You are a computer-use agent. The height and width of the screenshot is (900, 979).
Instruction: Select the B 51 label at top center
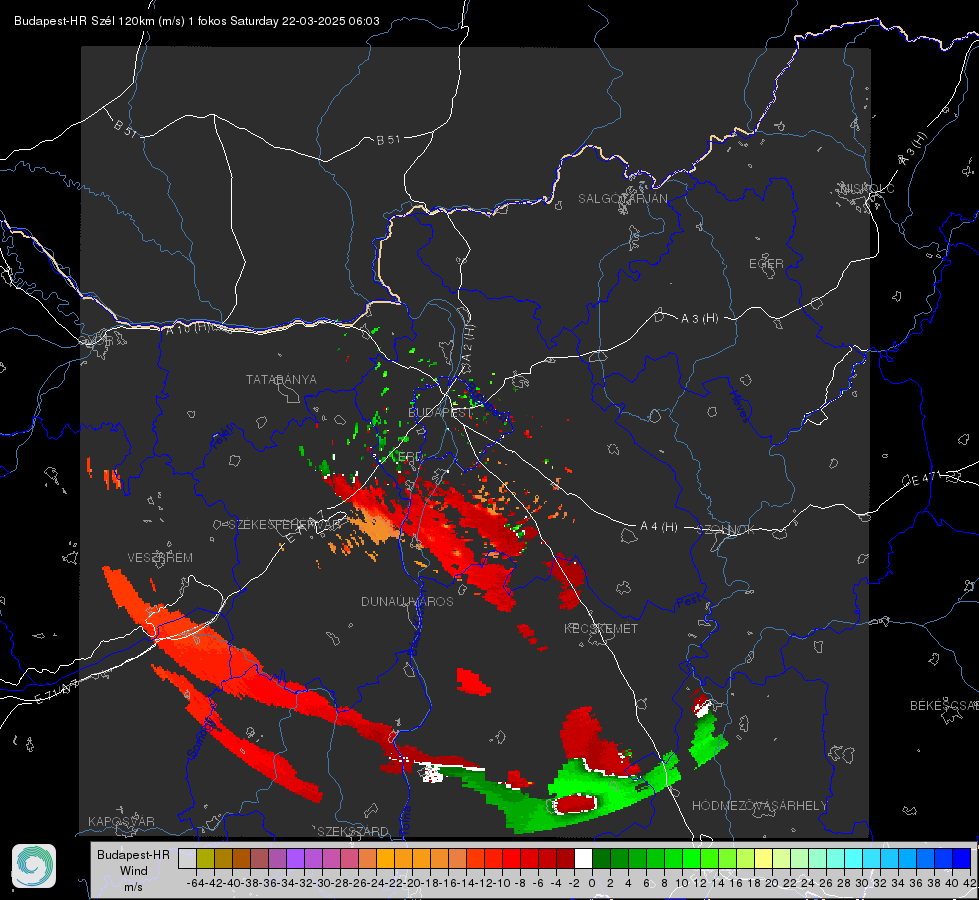point(388,140)
